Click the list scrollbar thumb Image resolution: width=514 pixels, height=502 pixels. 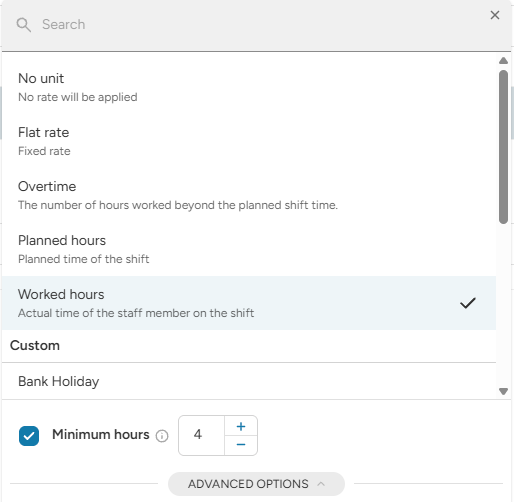click(x=503, y=147)
